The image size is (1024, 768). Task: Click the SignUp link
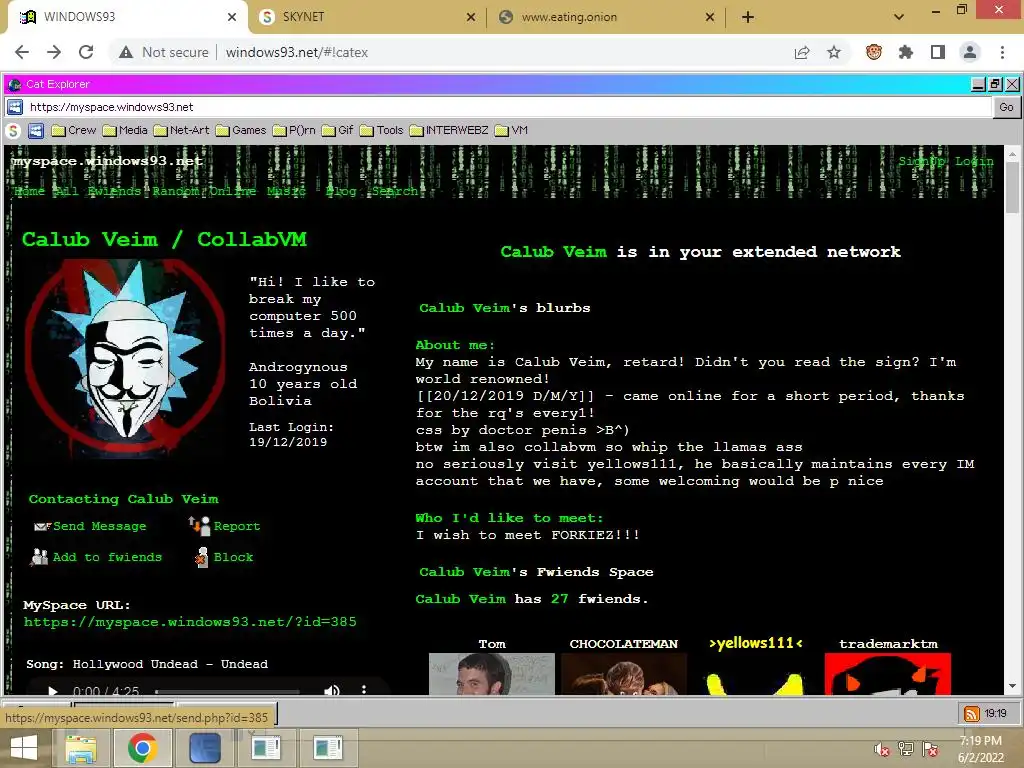(921, 161)
